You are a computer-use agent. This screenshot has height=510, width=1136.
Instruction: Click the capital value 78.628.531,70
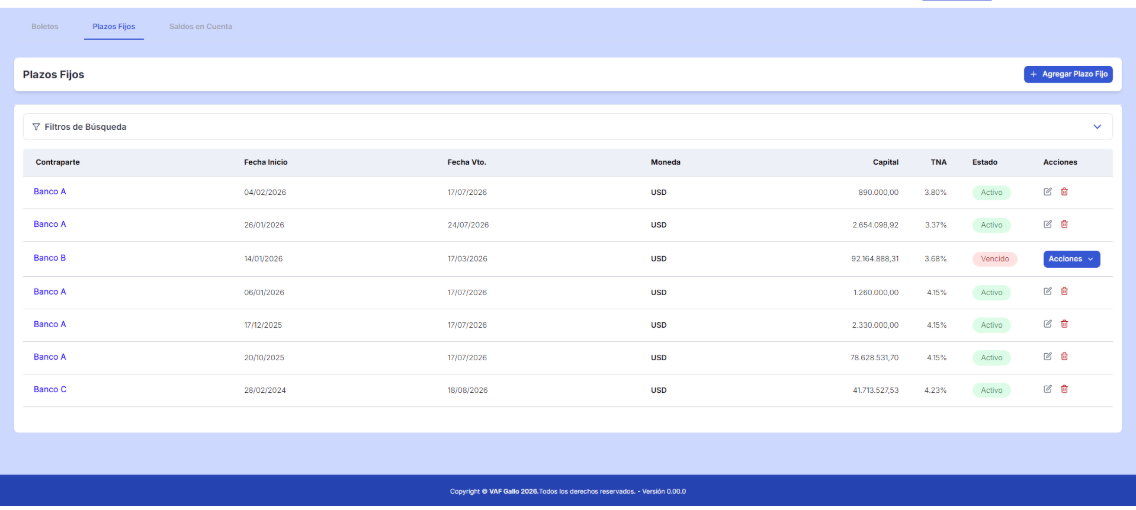tap(872, 357)
